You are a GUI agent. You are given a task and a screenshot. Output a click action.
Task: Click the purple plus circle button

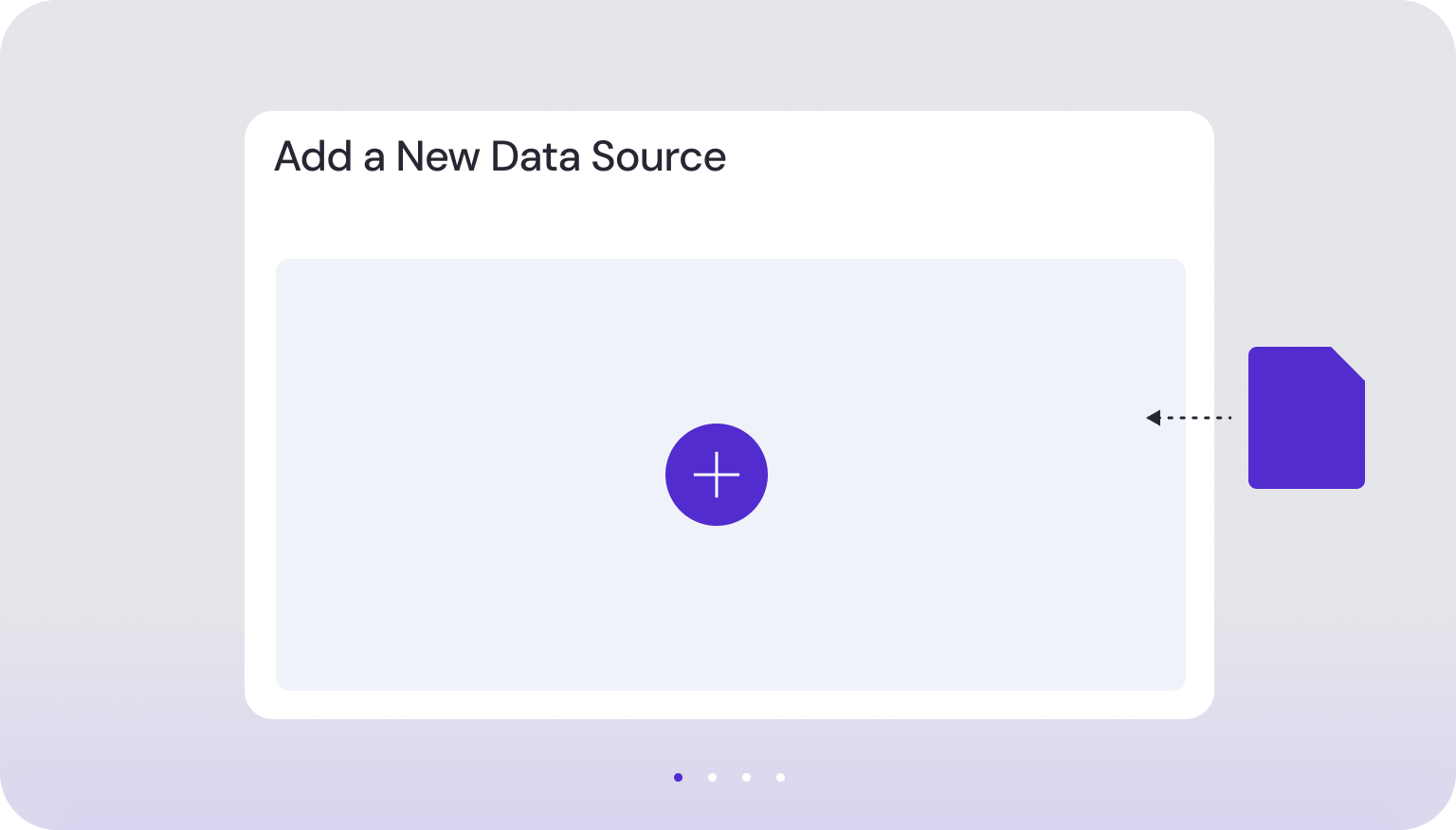(717, 475)
